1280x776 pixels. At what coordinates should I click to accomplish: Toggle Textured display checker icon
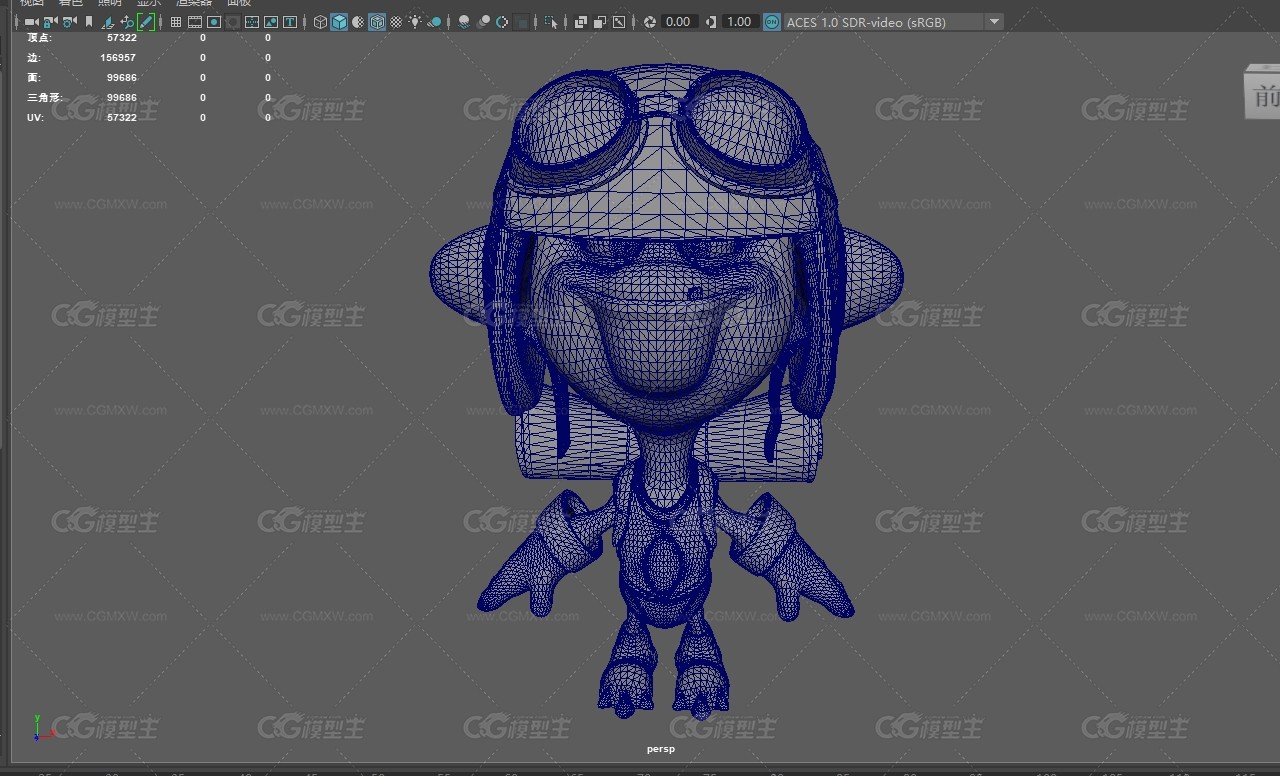tap(396, 22)
